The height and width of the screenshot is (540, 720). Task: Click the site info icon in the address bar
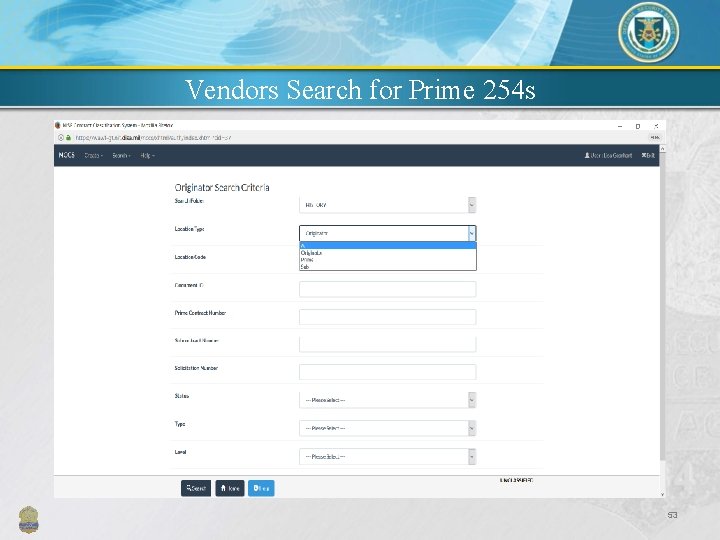tap(61, 137)
